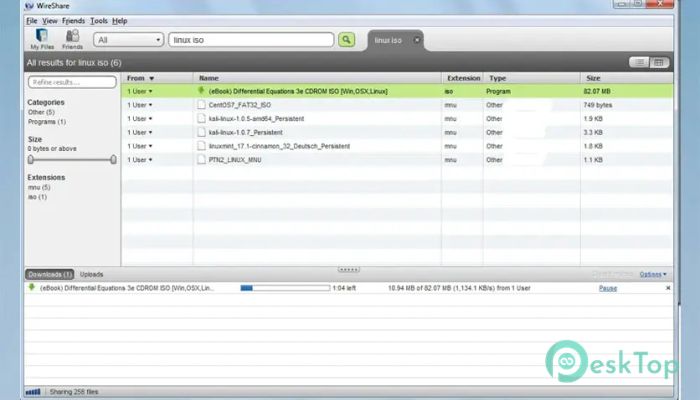Click the Refine results text field
Screen dimensions: 700x400
[72, 82]
